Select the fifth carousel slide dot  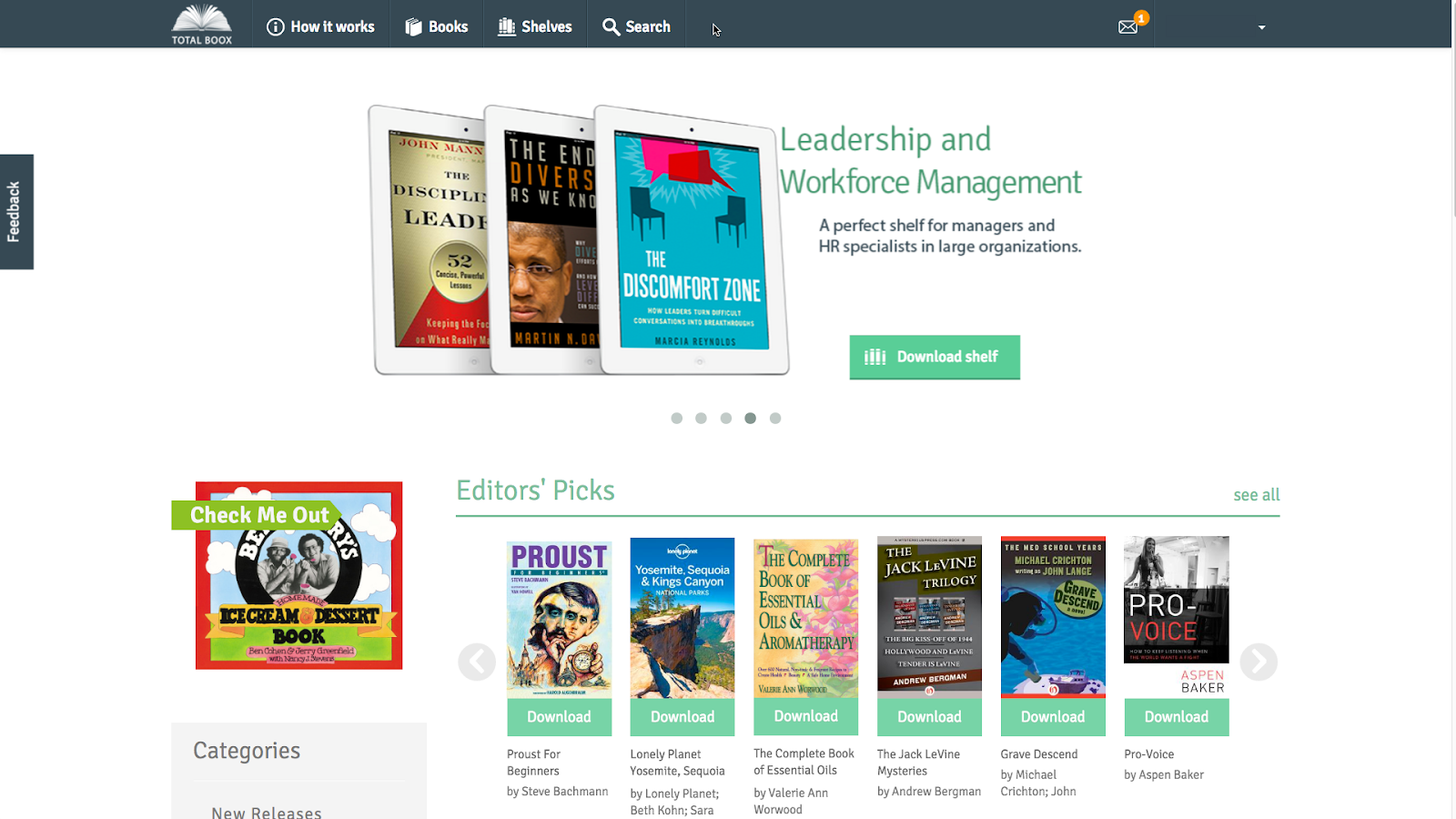[x=775, y=419]
